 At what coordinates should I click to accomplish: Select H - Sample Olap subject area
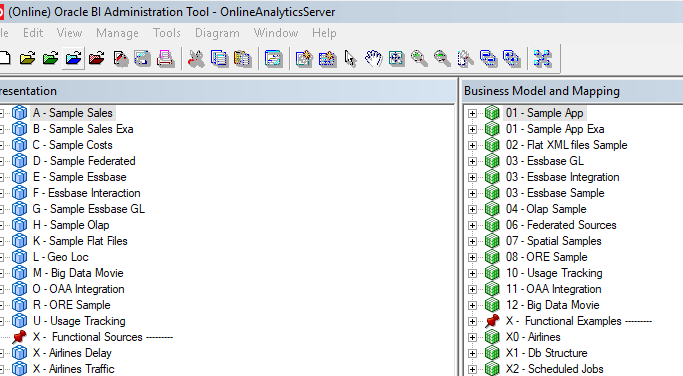(x=71, y=225)
